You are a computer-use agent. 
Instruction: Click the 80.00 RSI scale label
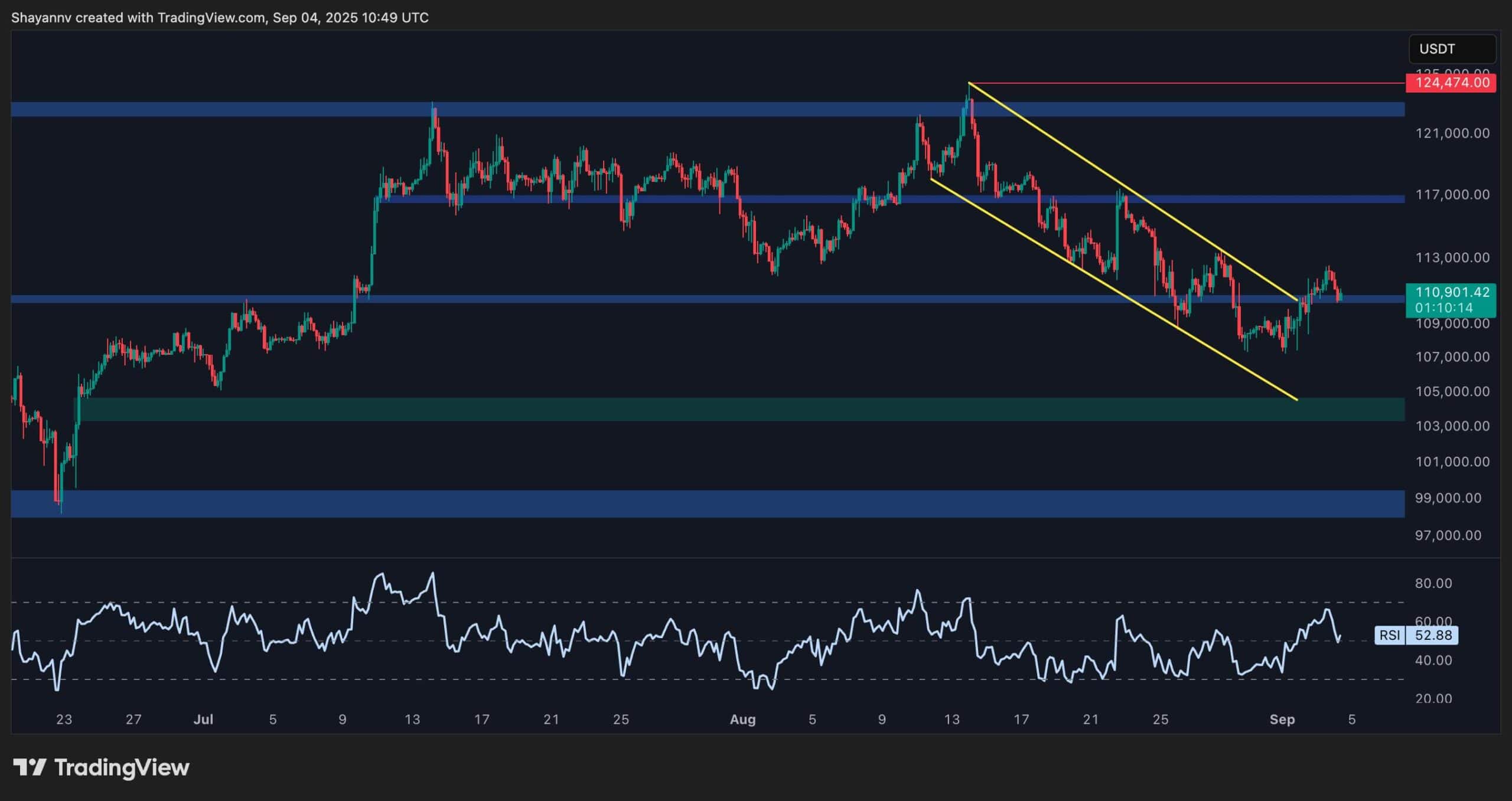pyautogui.click(x=1433, y=583)
